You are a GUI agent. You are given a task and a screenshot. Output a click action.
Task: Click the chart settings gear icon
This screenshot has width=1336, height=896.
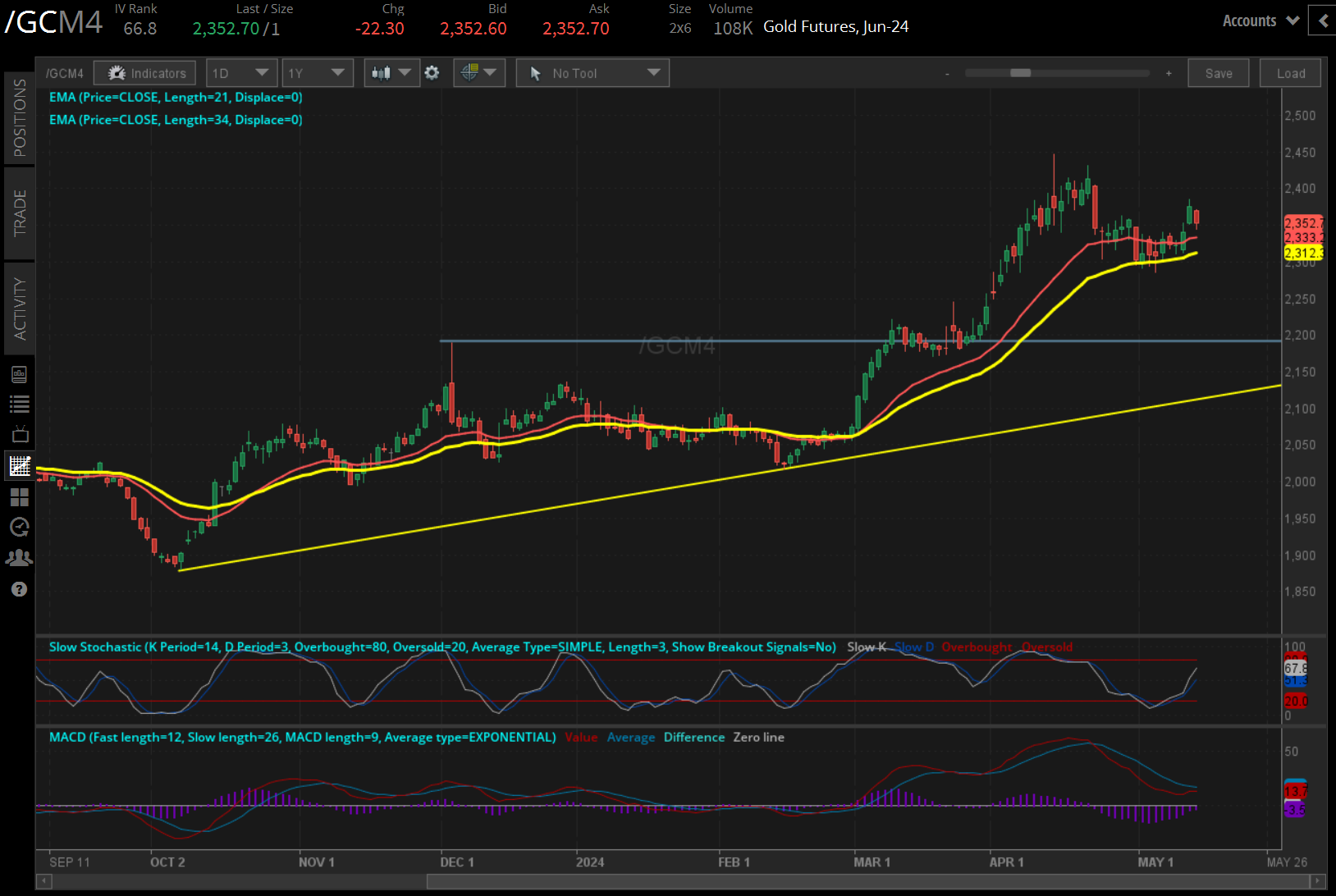tap(432, 73)
